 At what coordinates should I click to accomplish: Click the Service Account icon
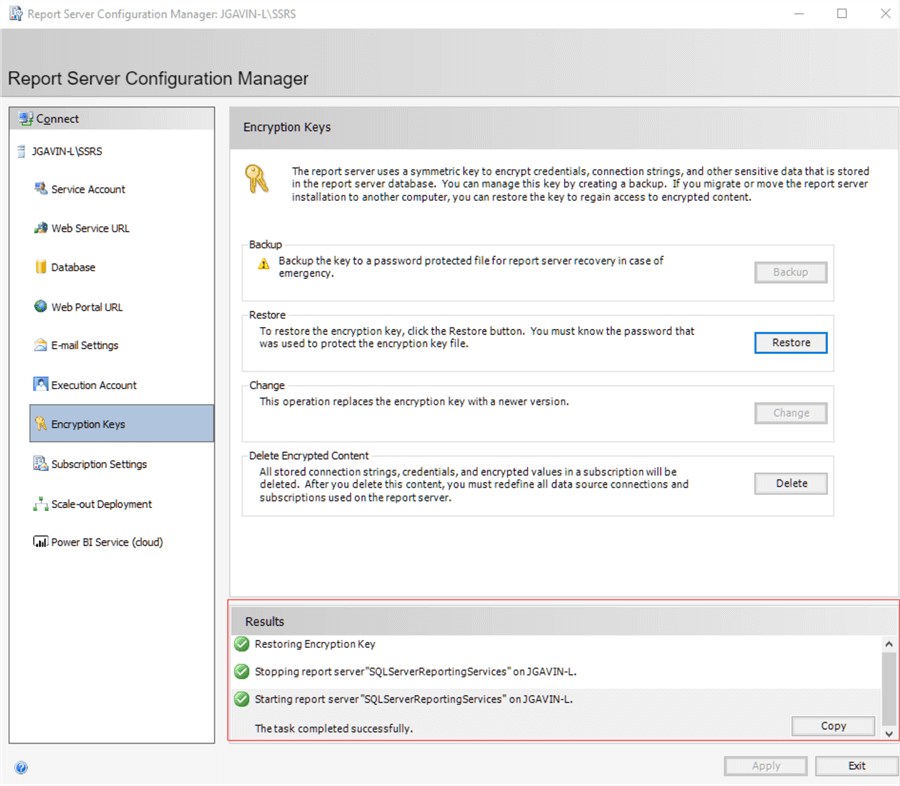40,189
